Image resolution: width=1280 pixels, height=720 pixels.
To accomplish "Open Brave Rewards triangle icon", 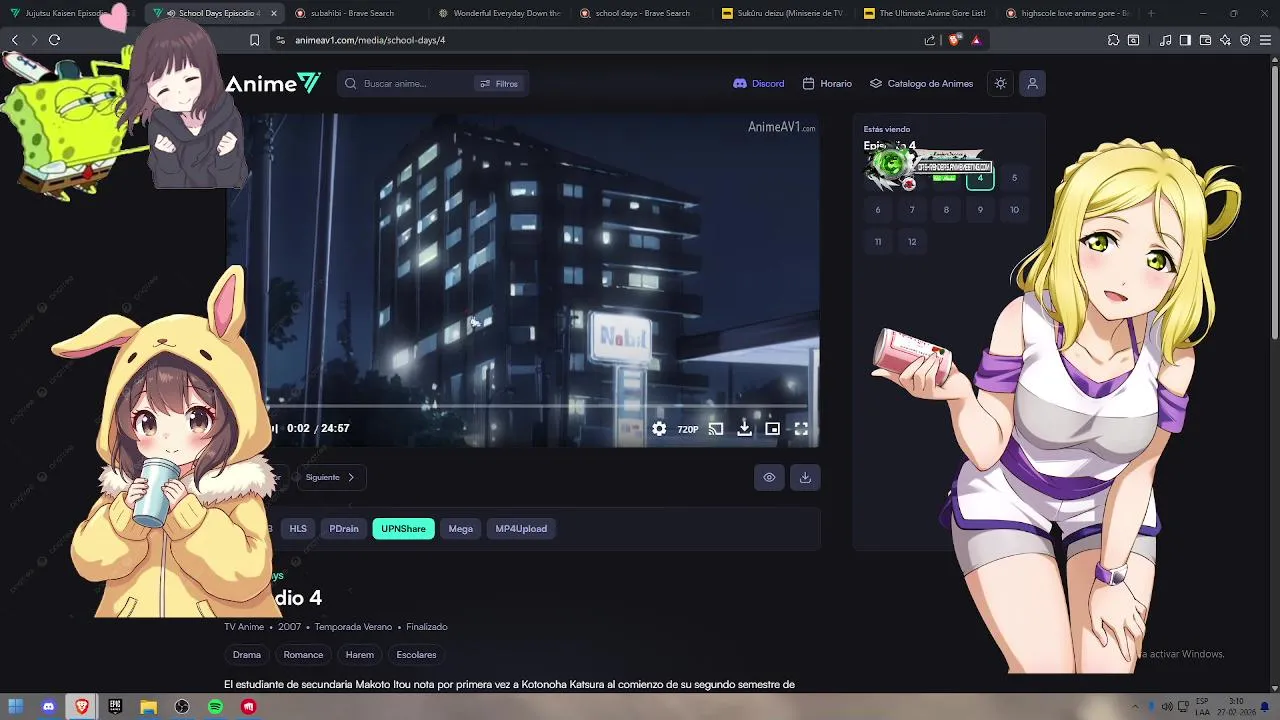I will click(x=976, y=40).
